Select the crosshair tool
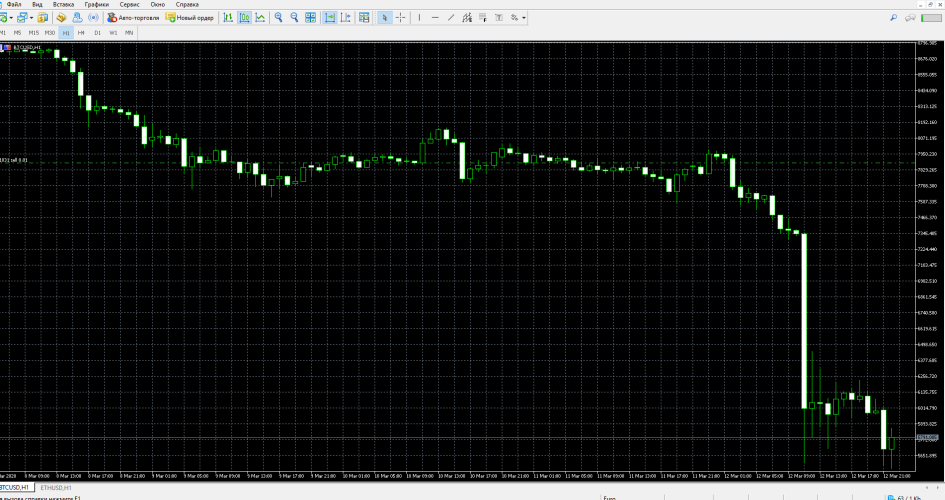Image resolution: width=945 pixels, height=500 pixels. [400, 17]
